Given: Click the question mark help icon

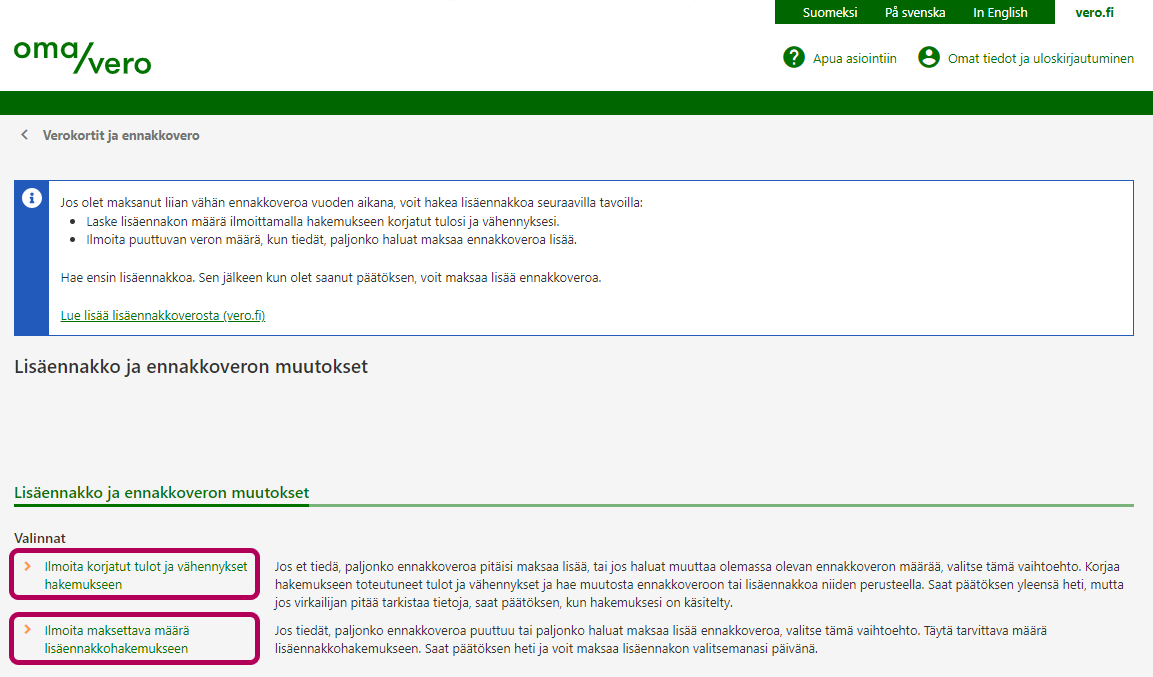Looking at the screenshot, I should click(x=794, y=58).
